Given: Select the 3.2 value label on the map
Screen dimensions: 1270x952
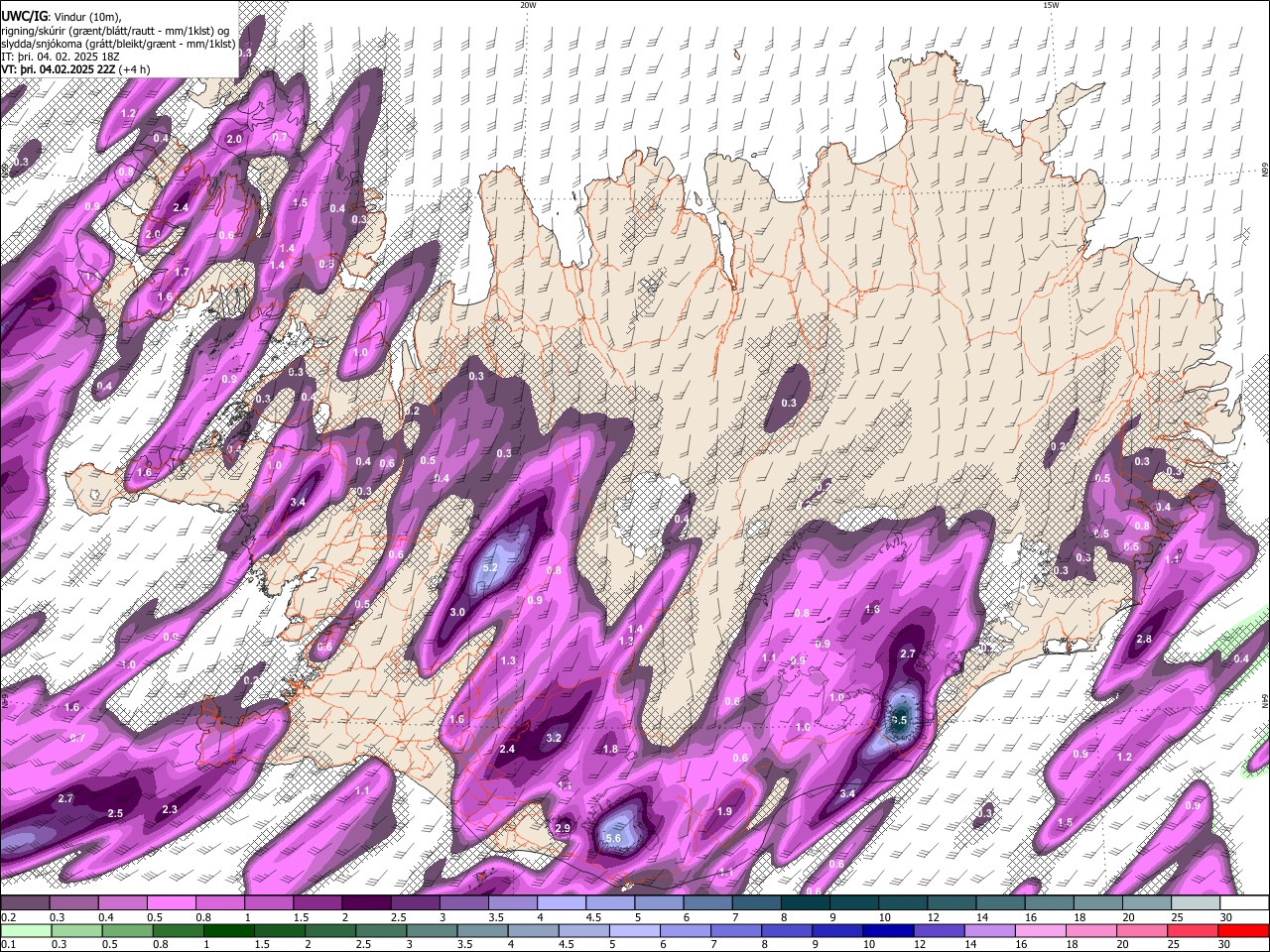Looking at the screenshot, I should tap(554, 738).
